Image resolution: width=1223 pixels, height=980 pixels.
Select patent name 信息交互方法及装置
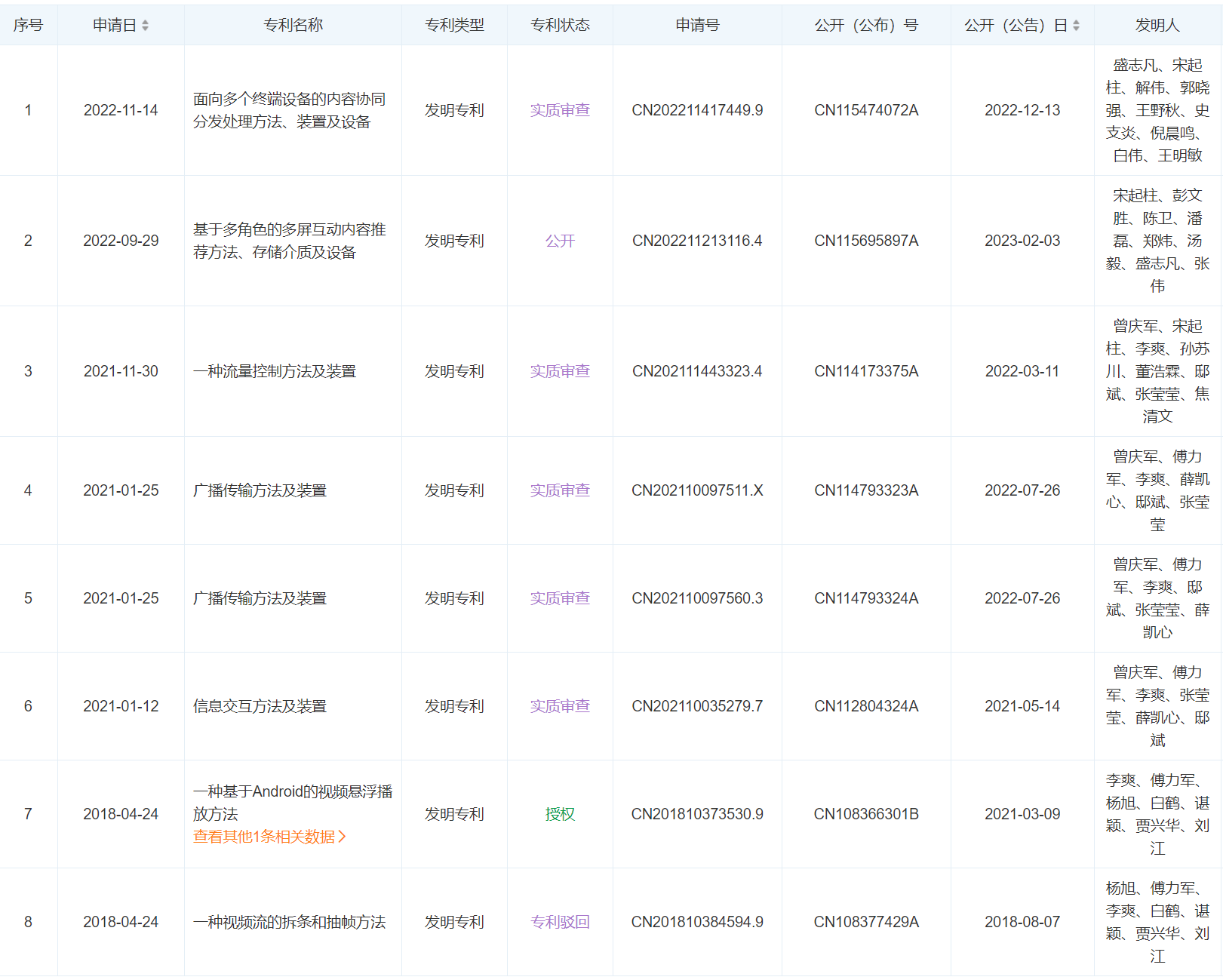tap(260, 706)
